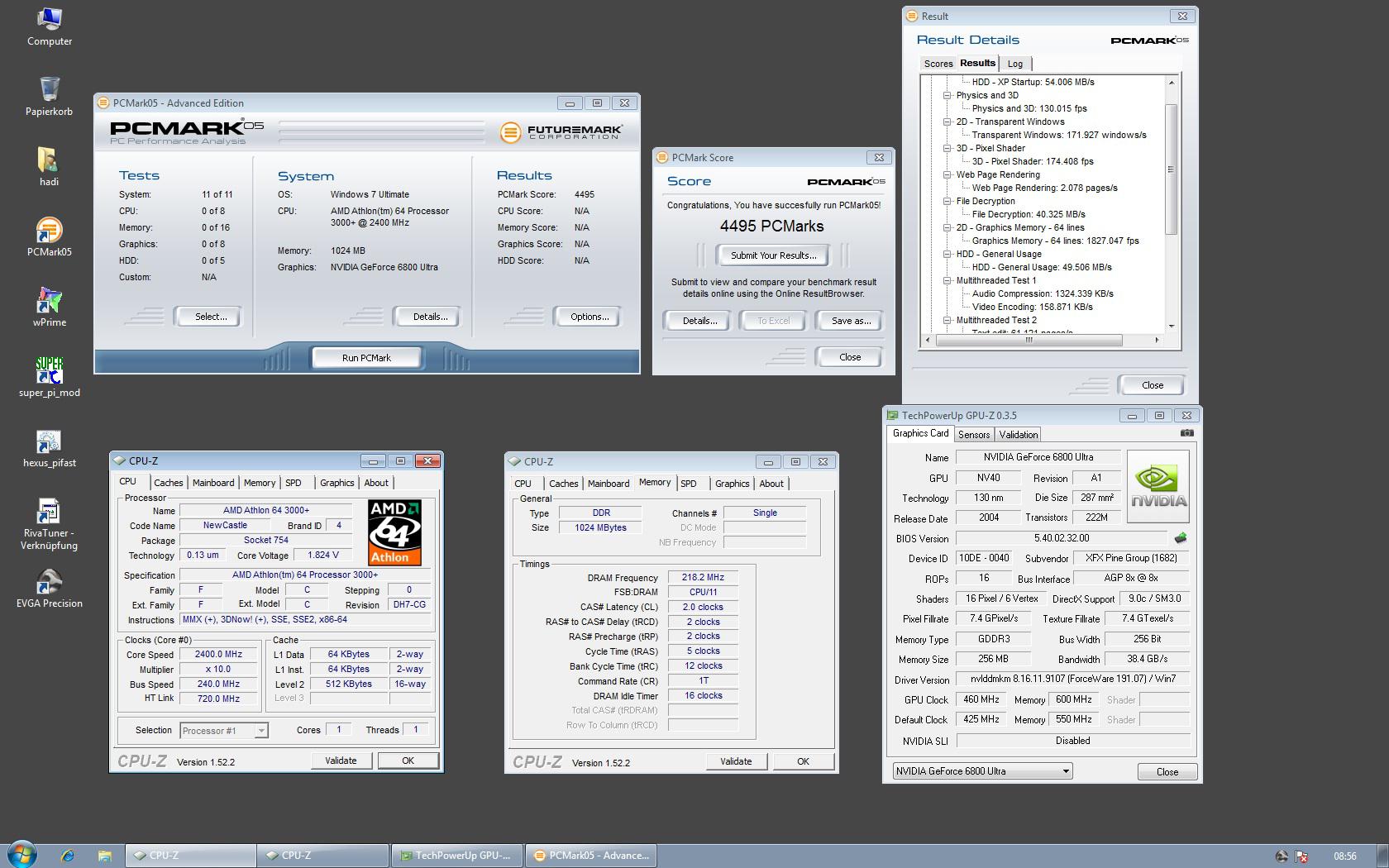Collapse the 3D - Pixel Shader node
Viewport: 1389px width, 868px height.
[947, 148]
